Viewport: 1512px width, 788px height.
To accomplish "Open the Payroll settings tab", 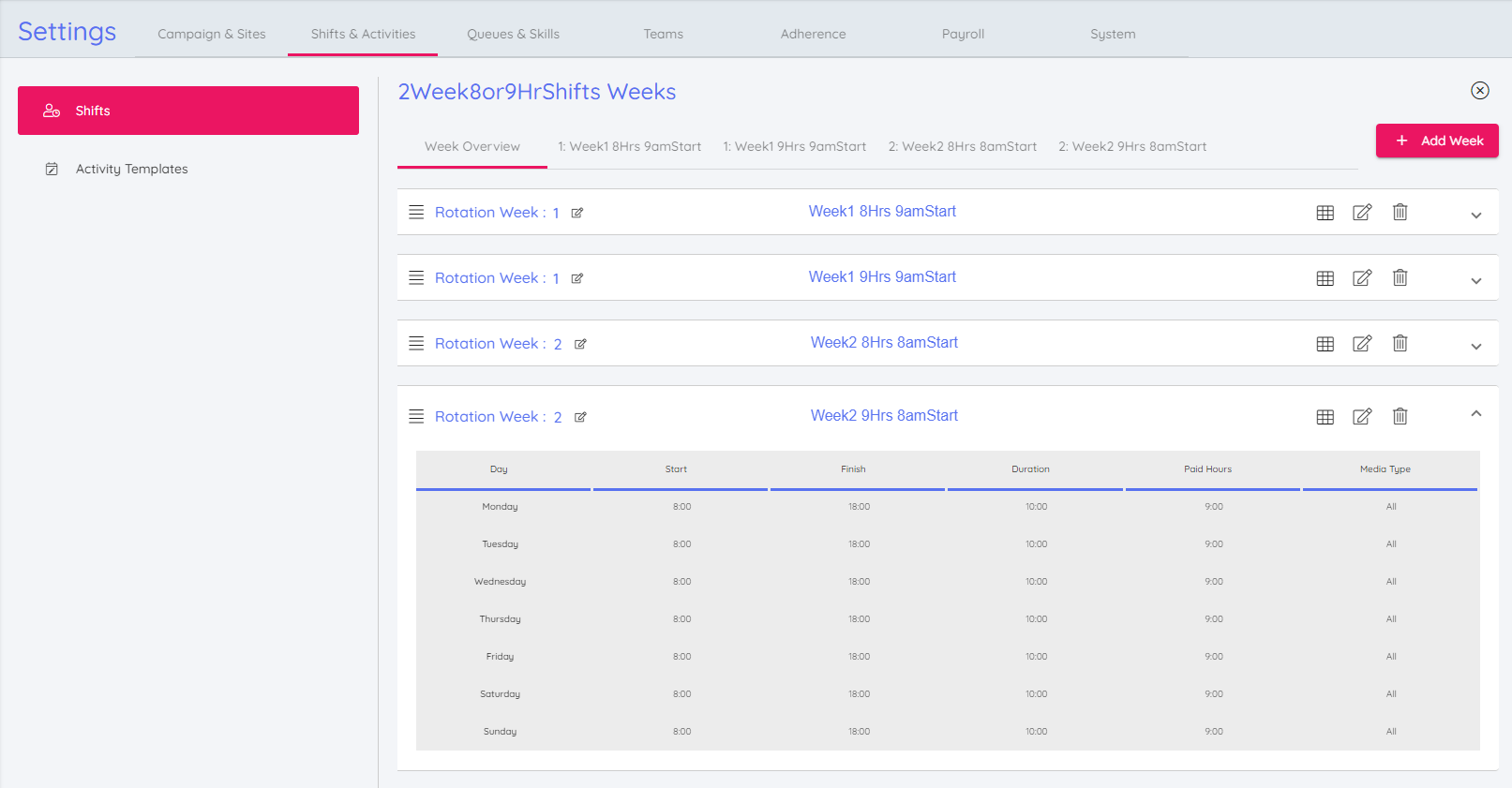I will (963, 34).
